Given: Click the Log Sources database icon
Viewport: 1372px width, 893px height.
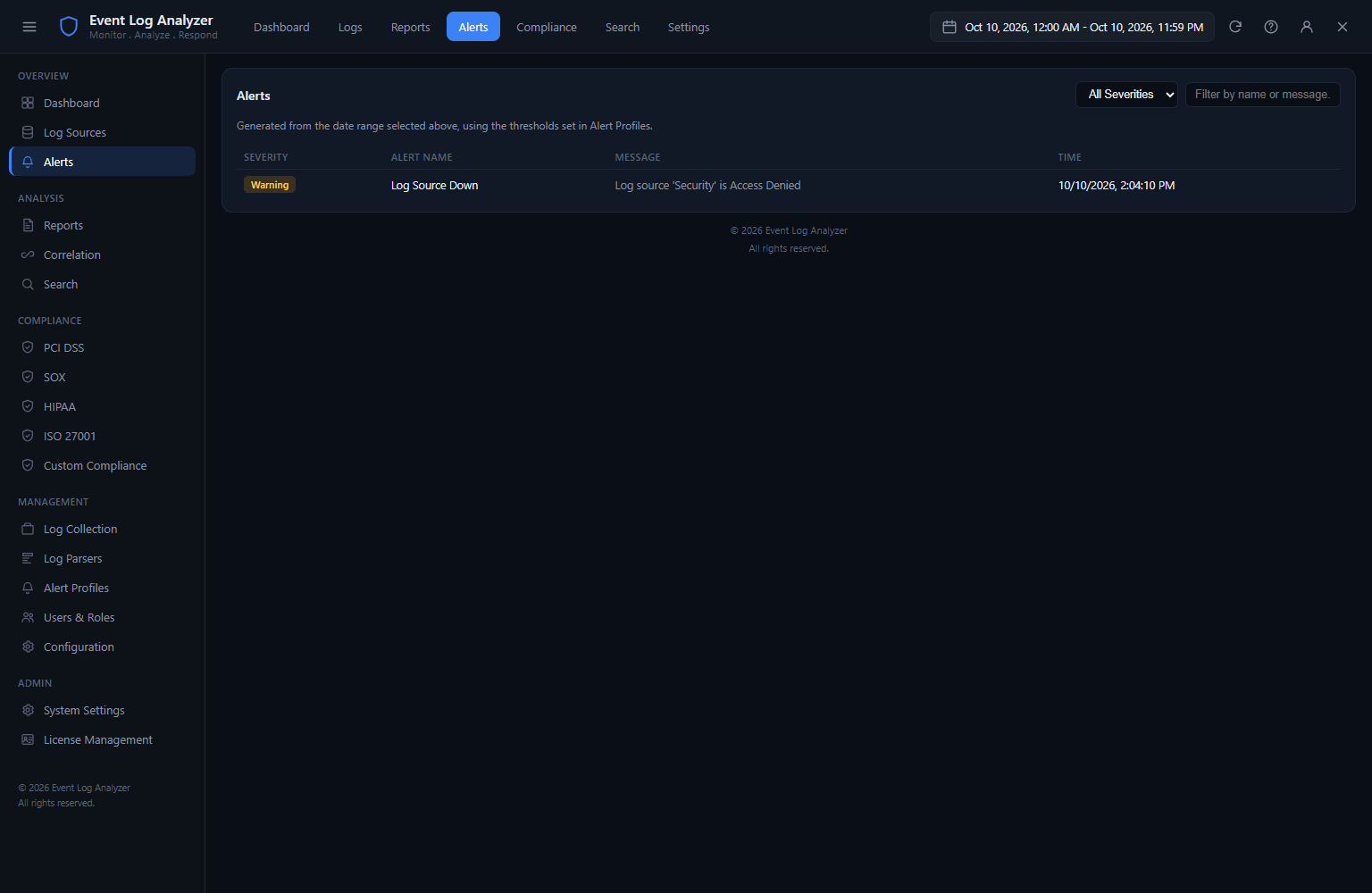Looking at the screenshot, I should (28, 132).
